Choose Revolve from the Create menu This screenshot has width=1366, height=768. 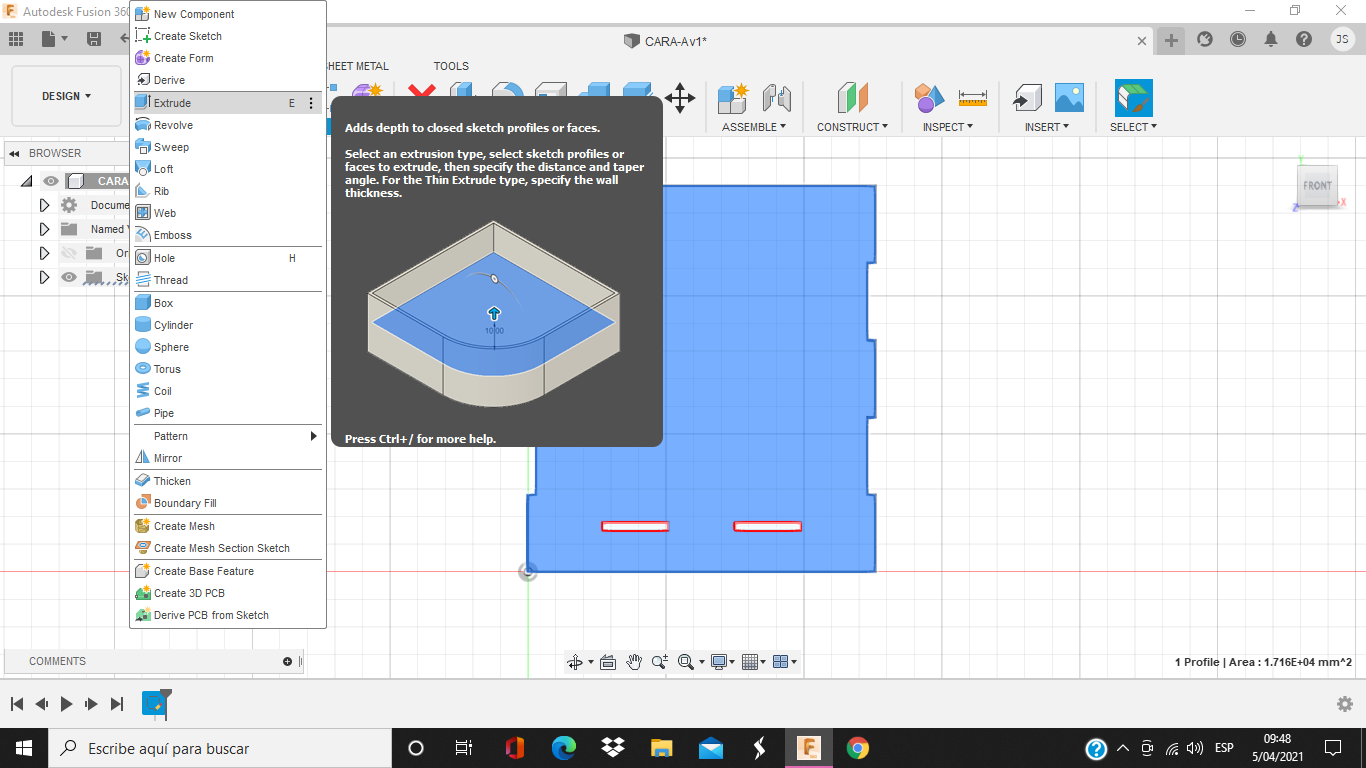point(228,125)
